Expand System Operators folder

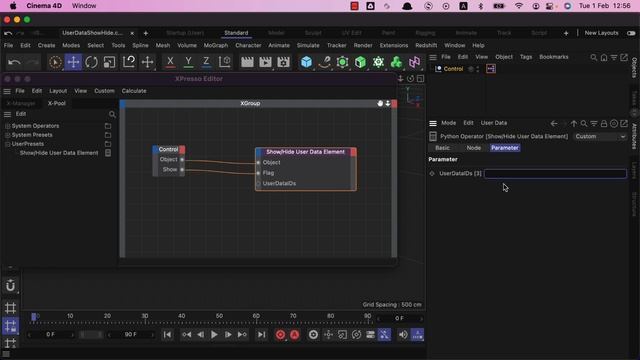pos(7,126)
